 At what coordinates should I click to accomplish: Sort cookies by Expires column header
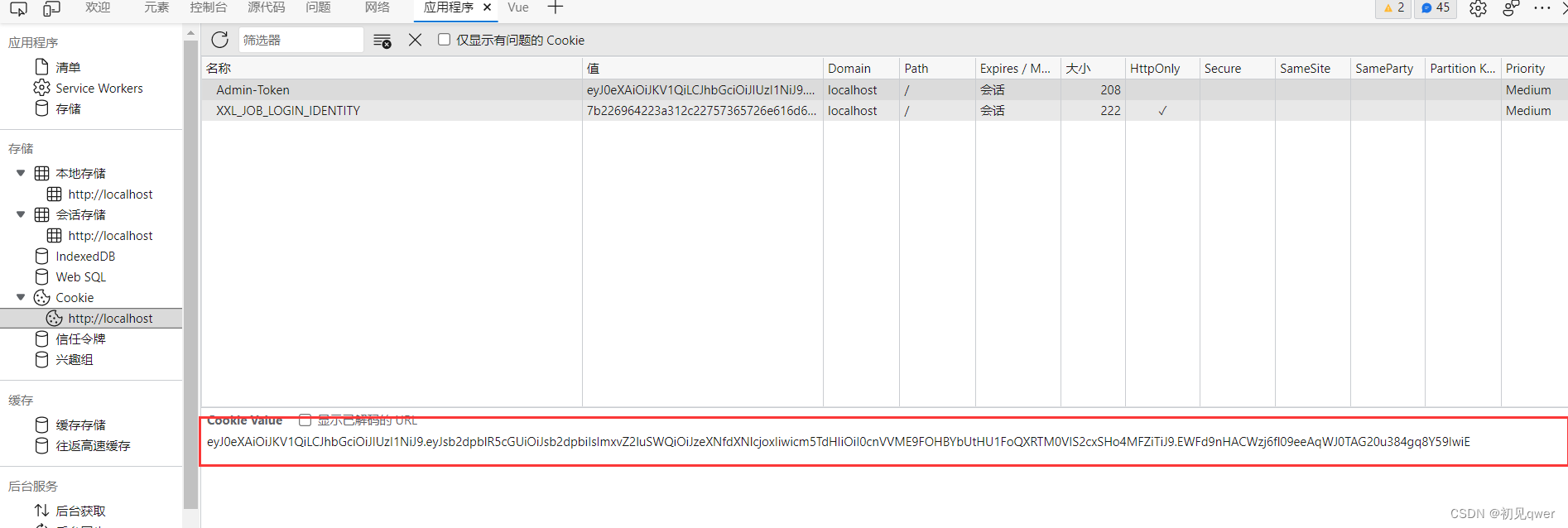click(x=1017, y=68)
